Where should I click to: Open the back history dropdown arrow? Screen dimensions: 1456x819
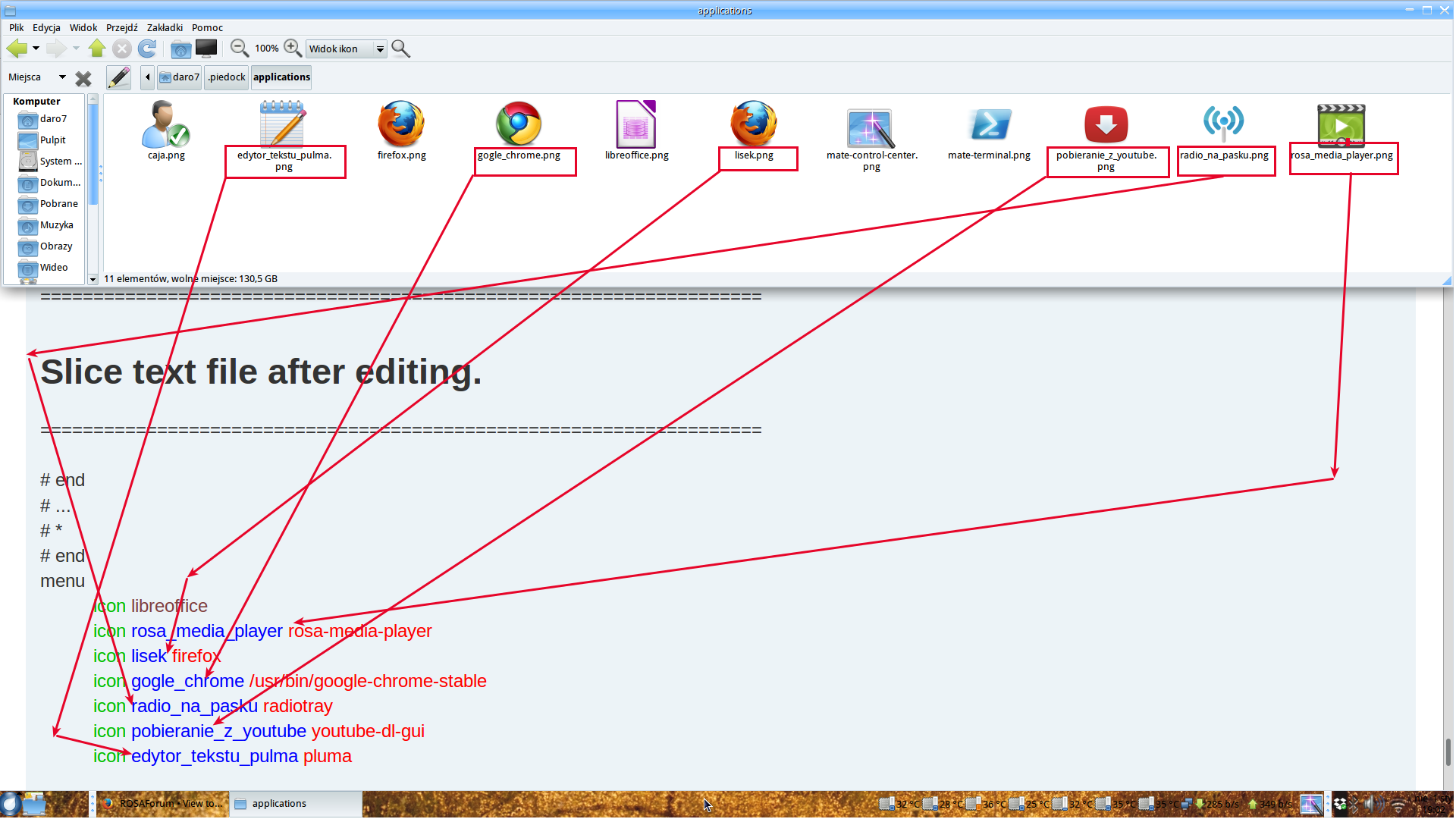[x=36, y=49]
